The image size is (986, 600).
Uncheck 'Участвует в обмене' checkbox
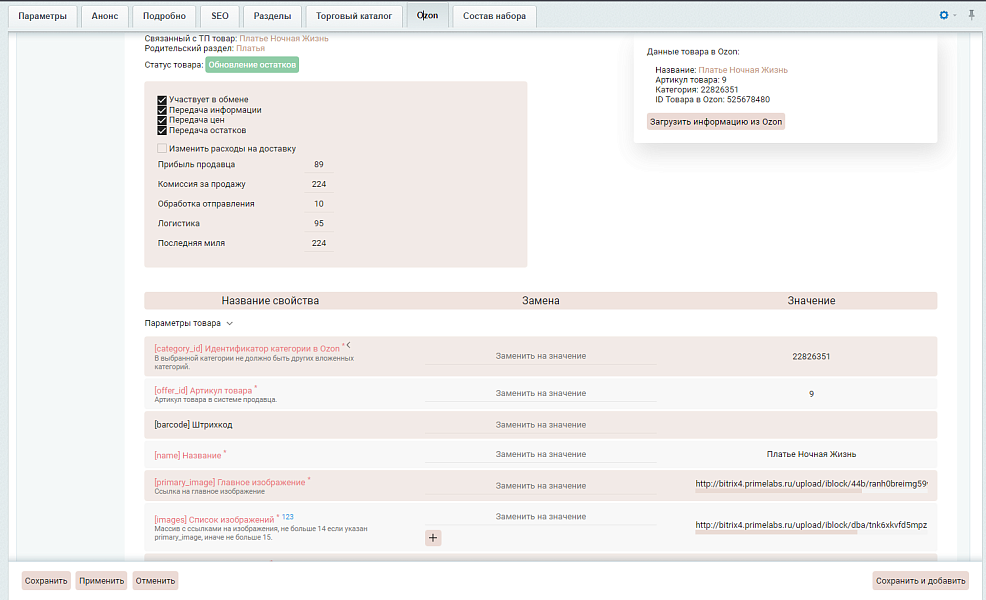click(162, 100)
